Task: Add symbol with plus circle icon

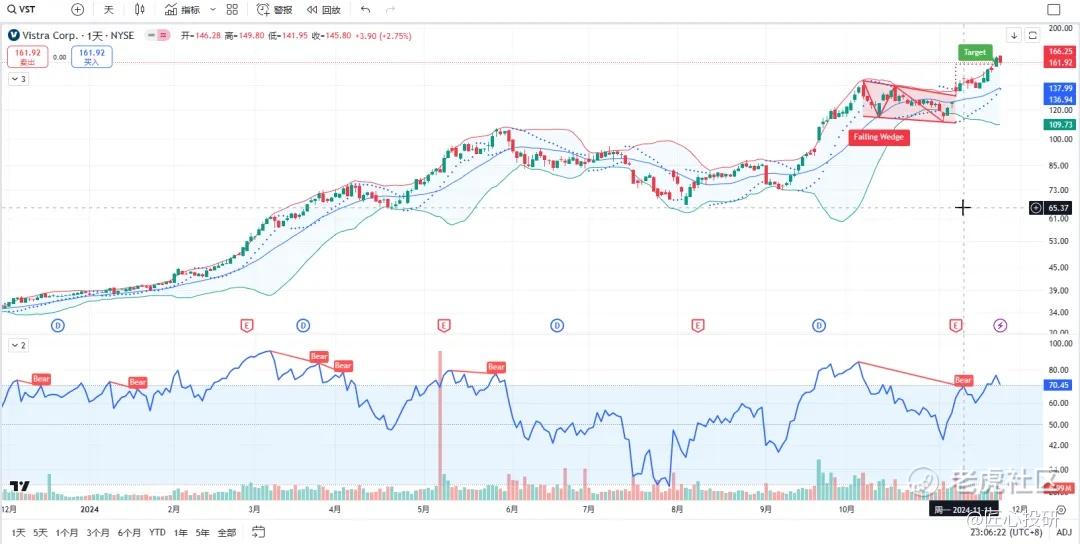Action: [x=78, y=10]
